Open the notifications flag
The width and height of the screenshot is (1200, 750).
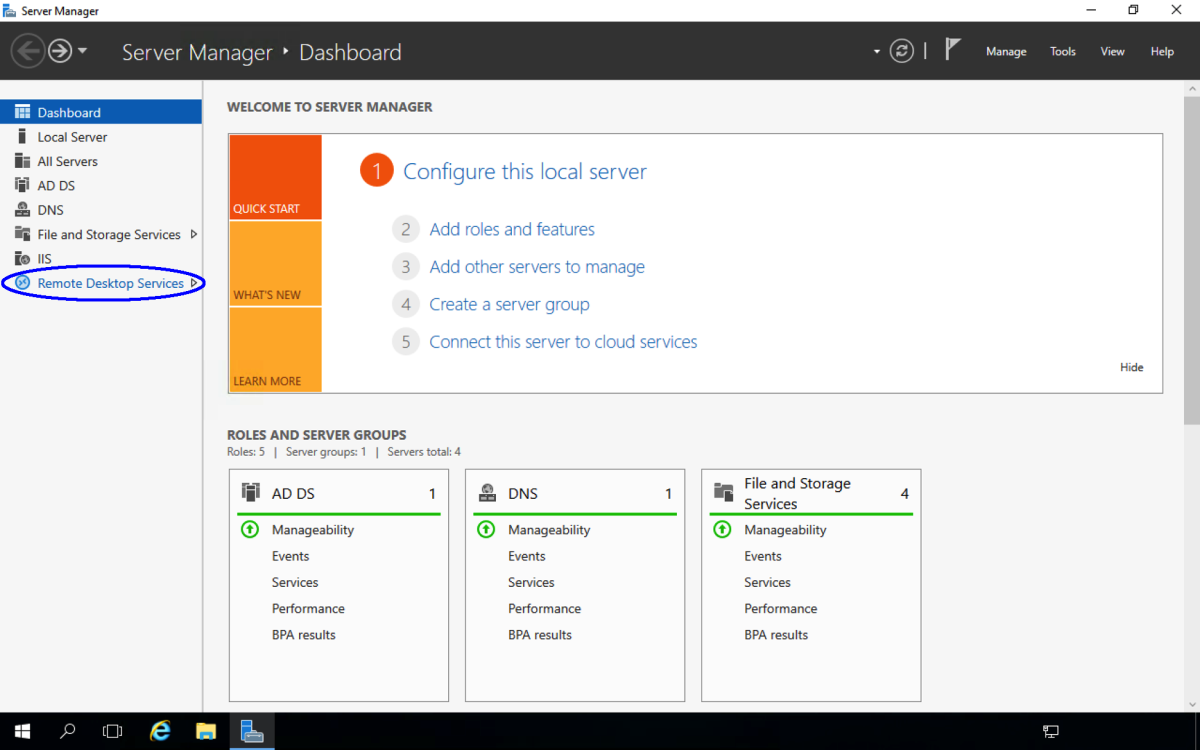click(x=953, y=49)
